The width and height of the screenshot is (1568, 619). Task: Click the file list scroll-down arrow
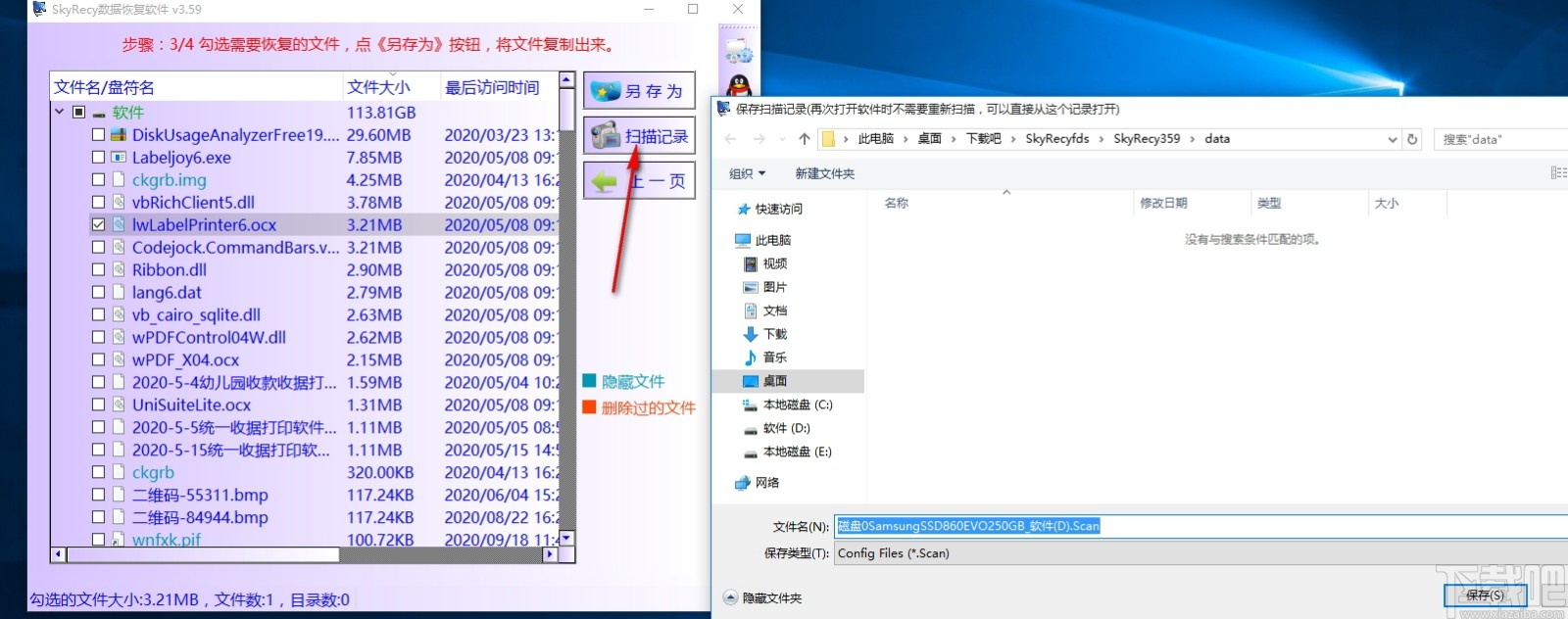point(566,539)
